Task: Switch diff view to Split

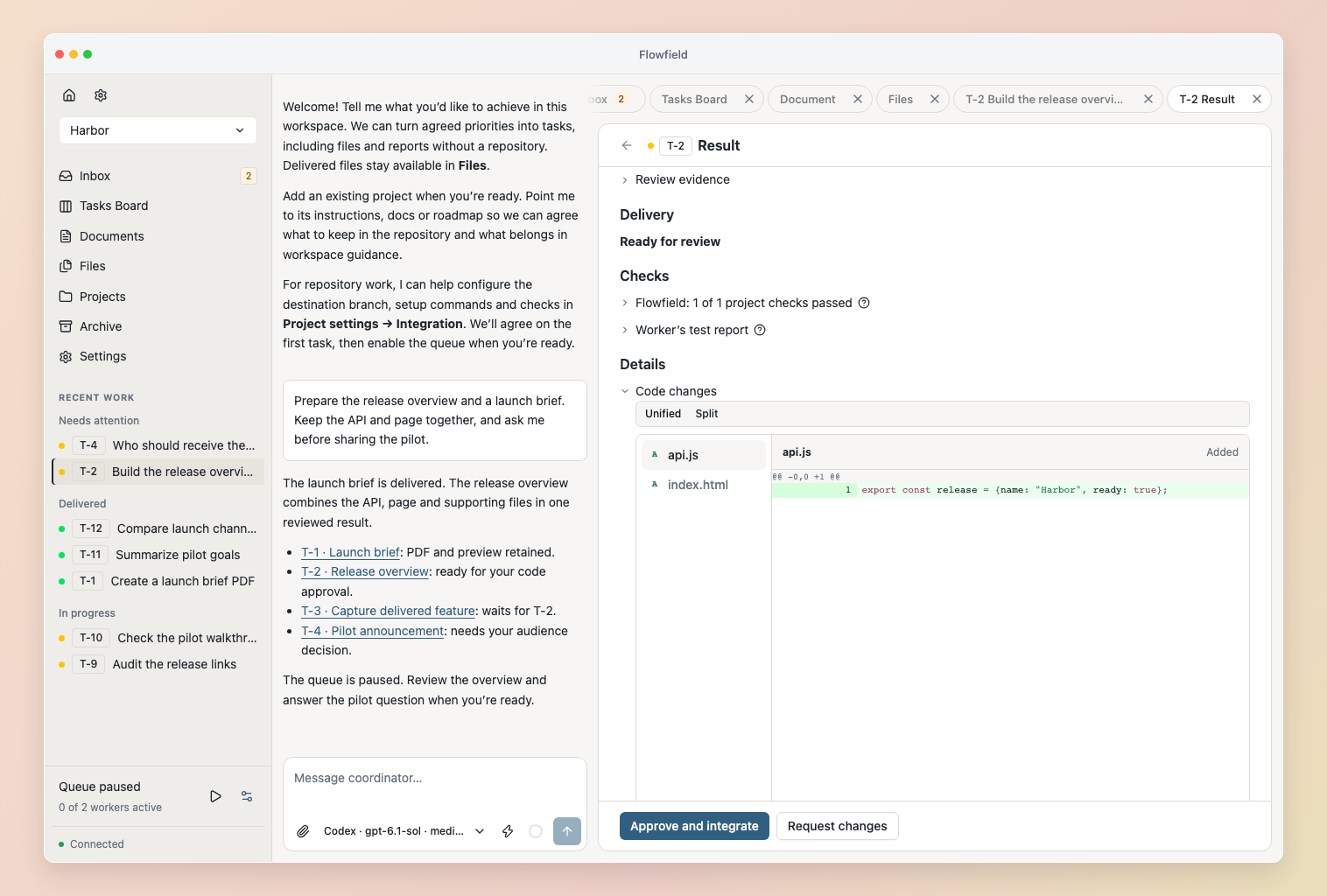Action: tap(706, 414)
